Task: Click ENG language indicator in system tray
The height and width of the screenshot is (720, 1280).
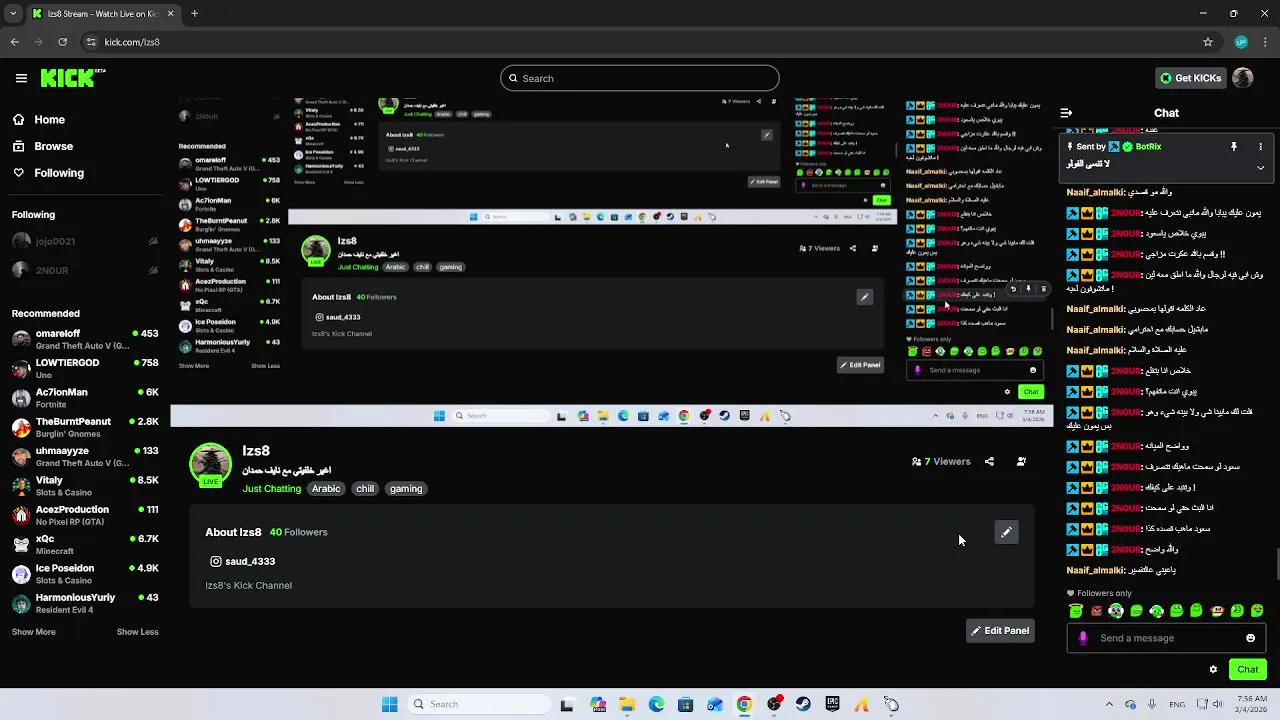Action: pos(1177,704)
